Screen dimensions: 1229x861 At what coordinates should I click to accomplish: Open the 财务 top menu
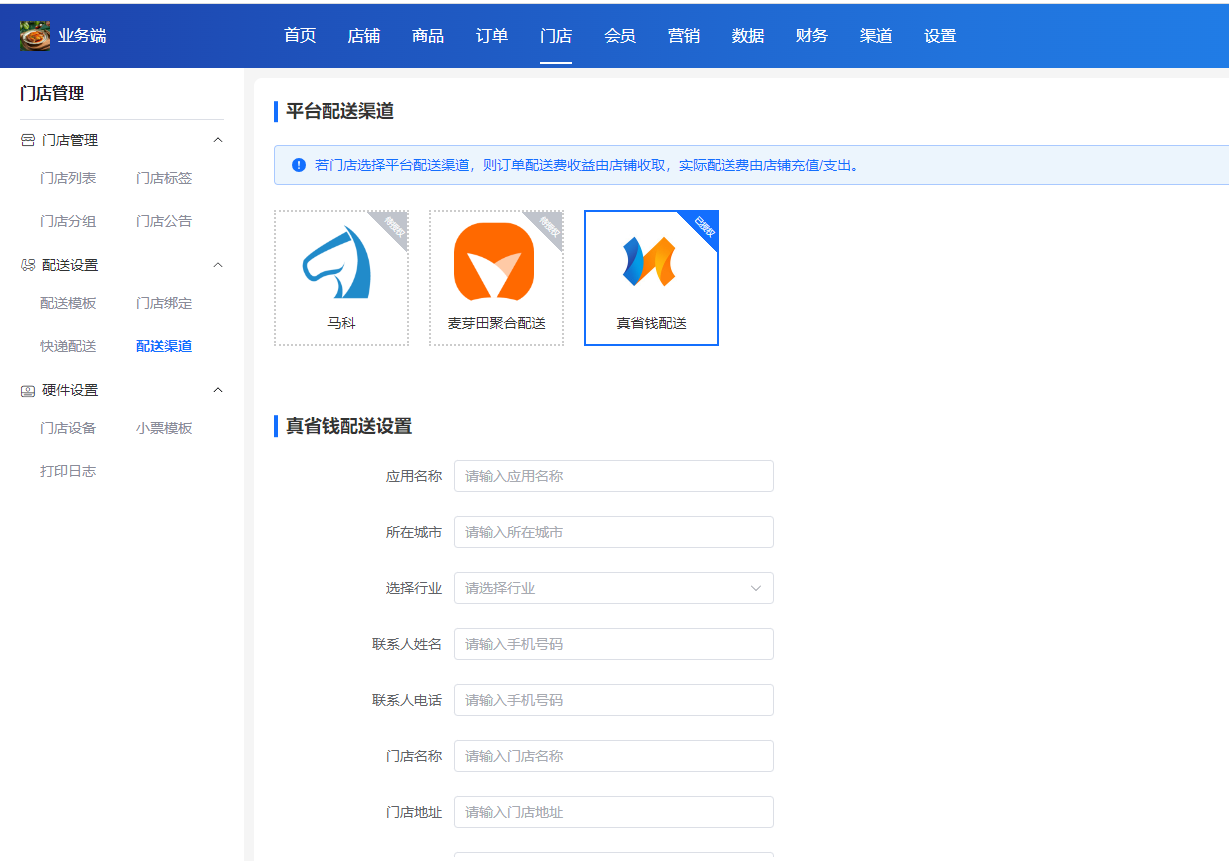(812, 36)
